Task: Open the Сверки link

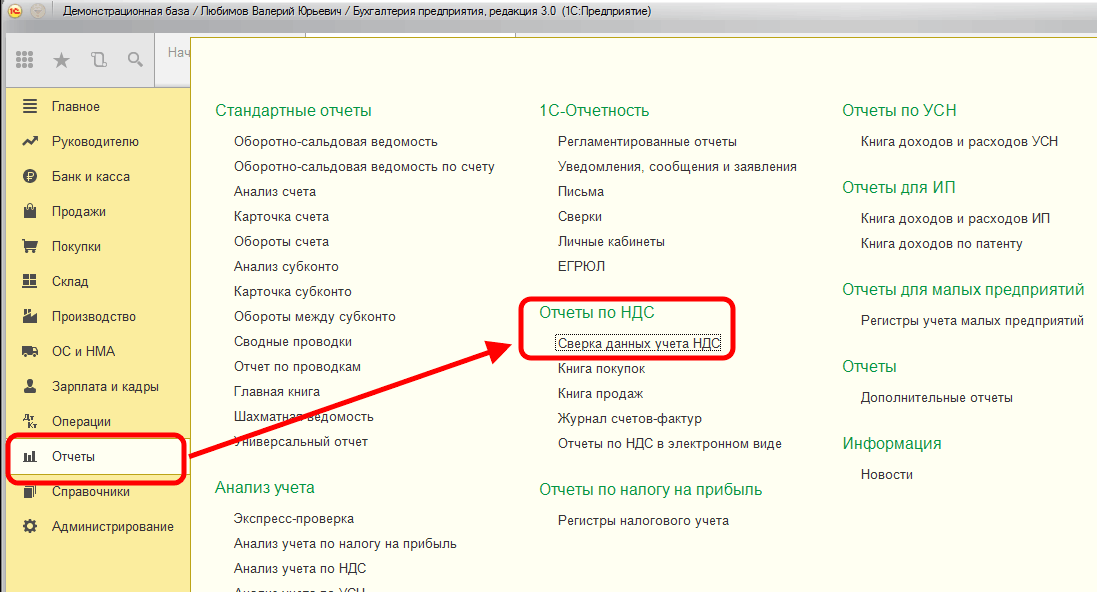Action: (580, 216)
